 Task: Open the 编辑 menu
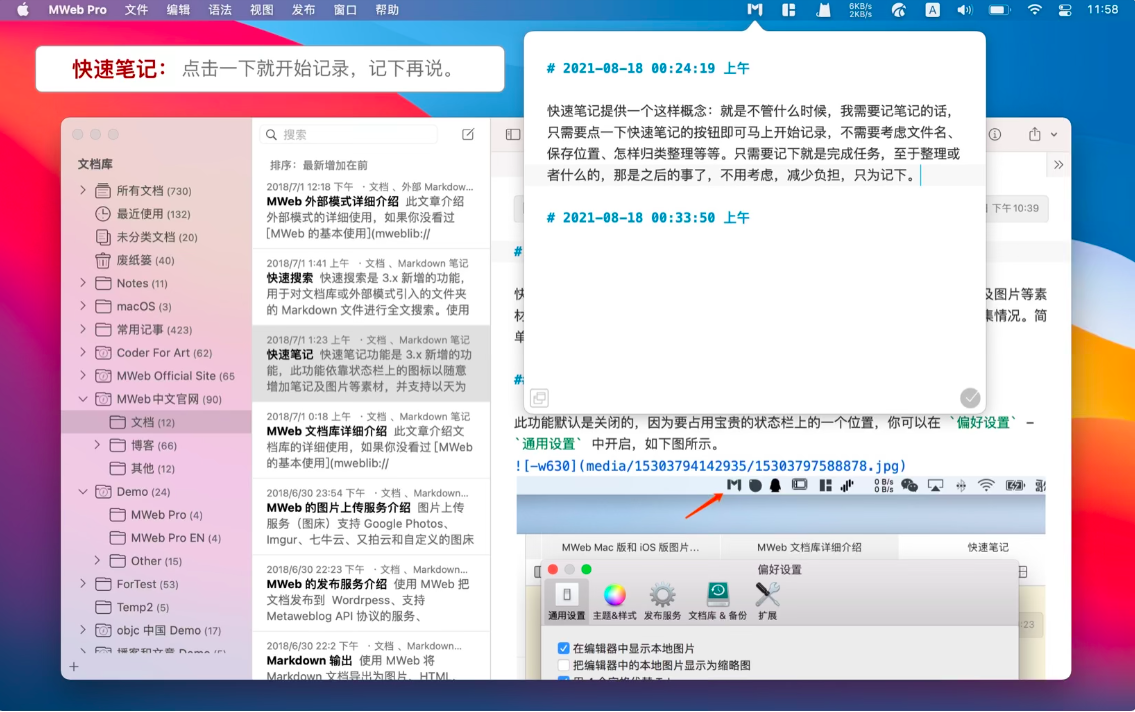[x=178, y=9]
